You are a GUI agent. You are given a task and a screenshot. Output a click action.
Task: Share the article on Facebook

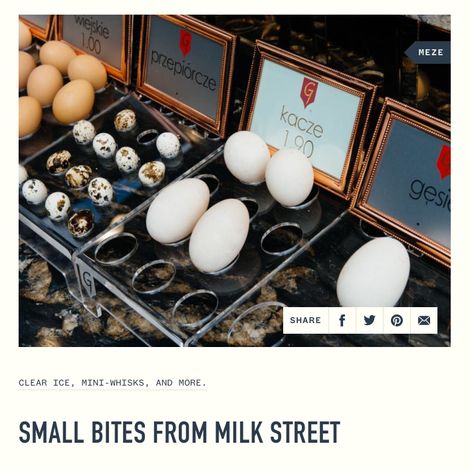coord(342,320)
